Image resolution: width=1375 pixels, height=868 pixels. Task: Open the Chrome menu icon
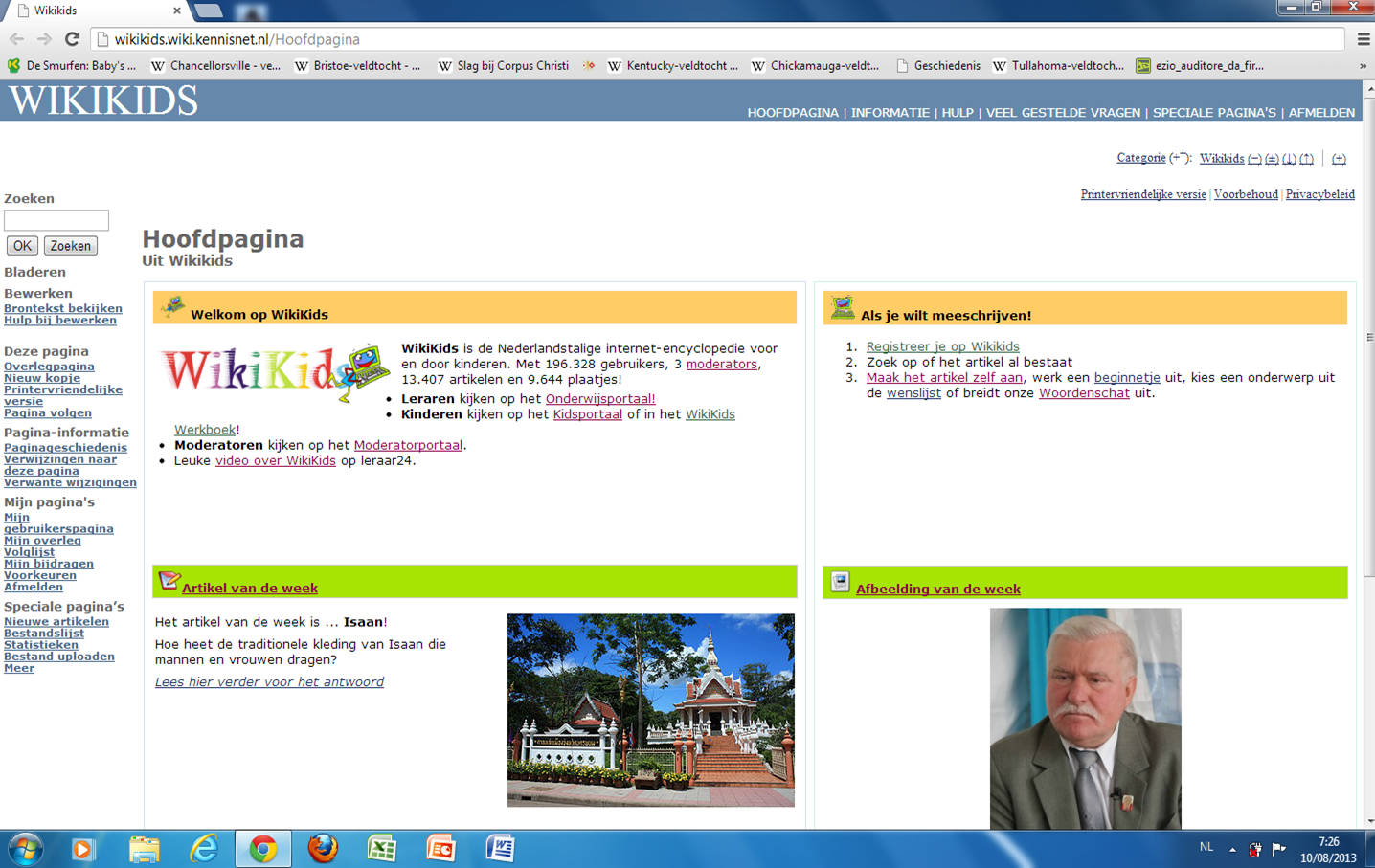pyautogui.click(x=1364, y=39)
